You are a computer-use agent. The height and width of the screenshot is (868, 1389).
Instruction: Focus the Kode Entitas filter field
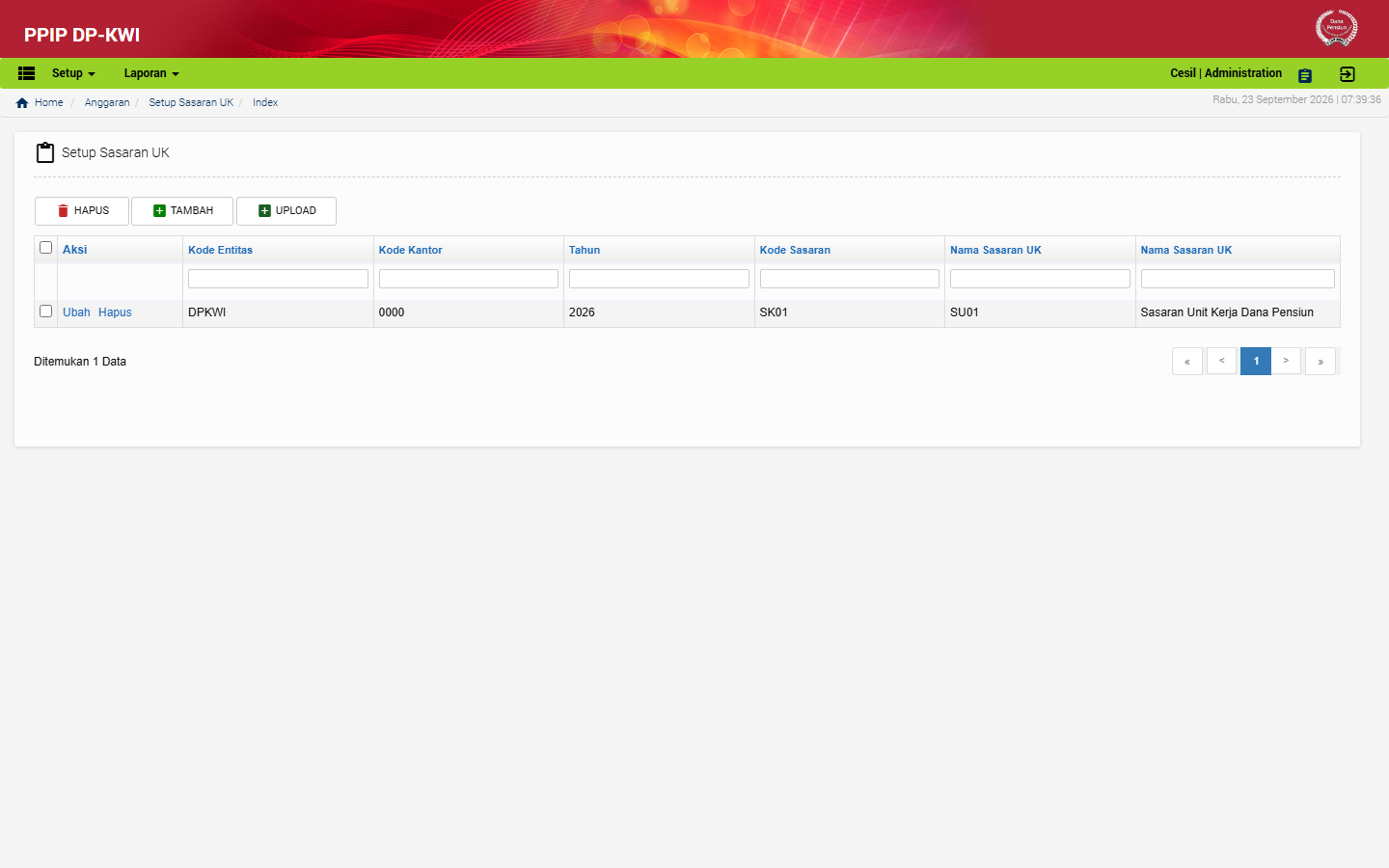point(278,279)
